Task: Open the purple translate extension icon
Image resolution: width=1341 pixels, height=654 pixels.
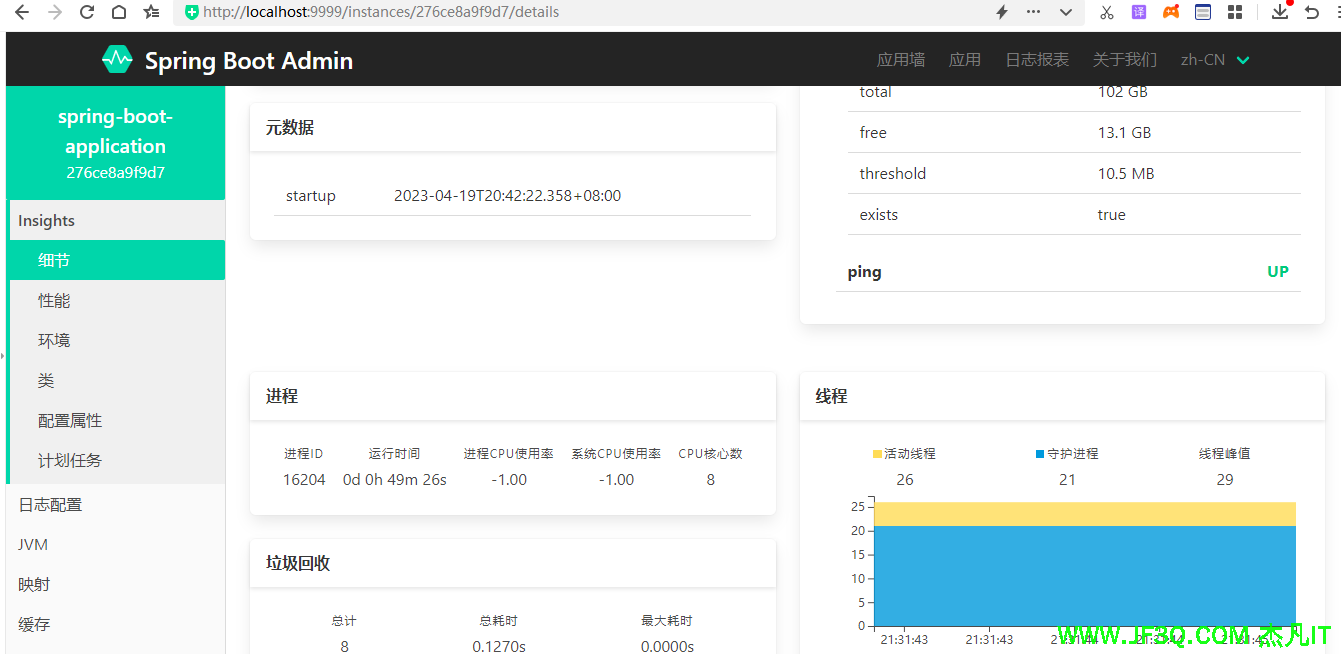Action: tap(1139, 12)
